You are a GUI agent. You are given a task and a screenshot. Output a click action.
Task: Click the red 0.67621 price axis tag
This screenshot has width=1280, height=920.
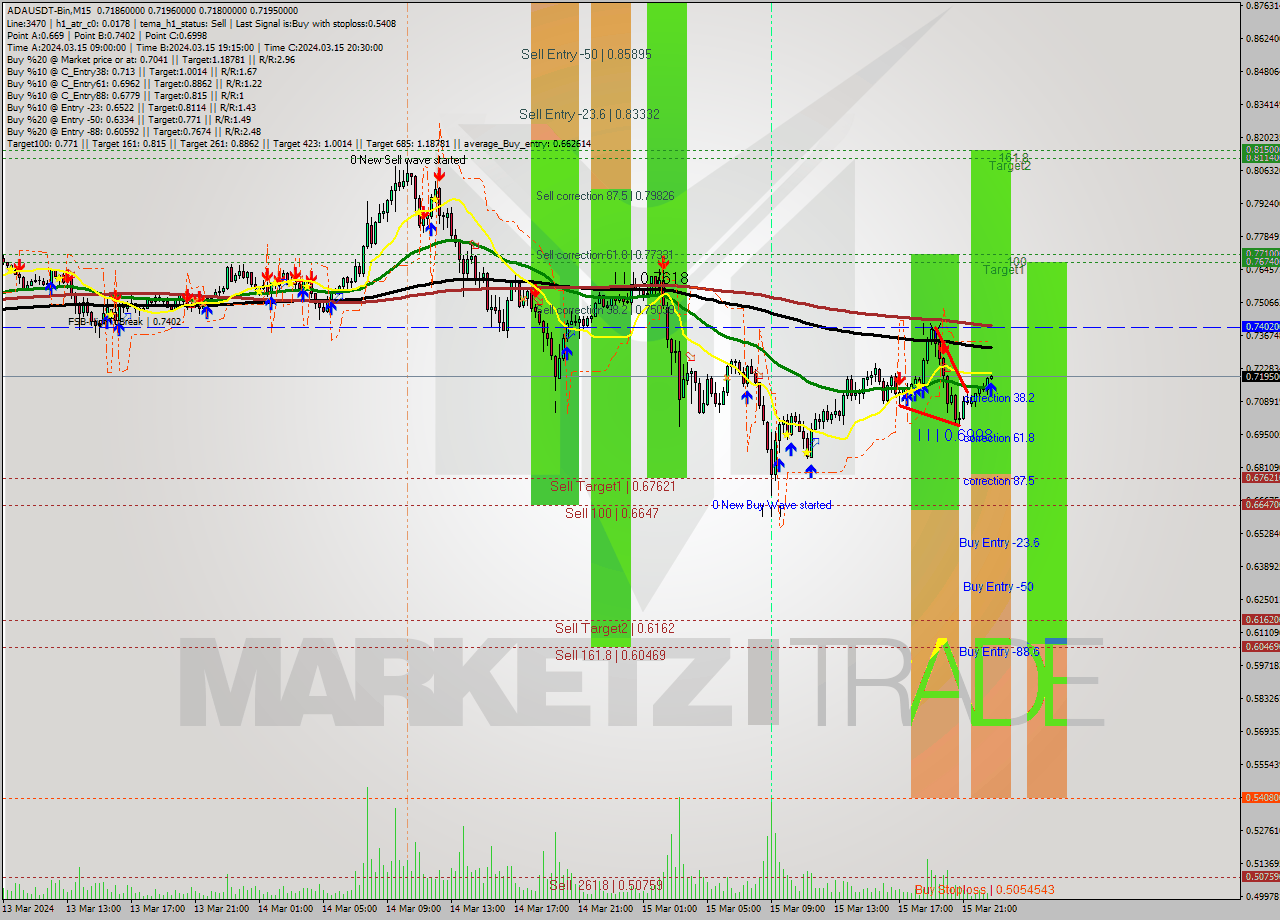1260,478
